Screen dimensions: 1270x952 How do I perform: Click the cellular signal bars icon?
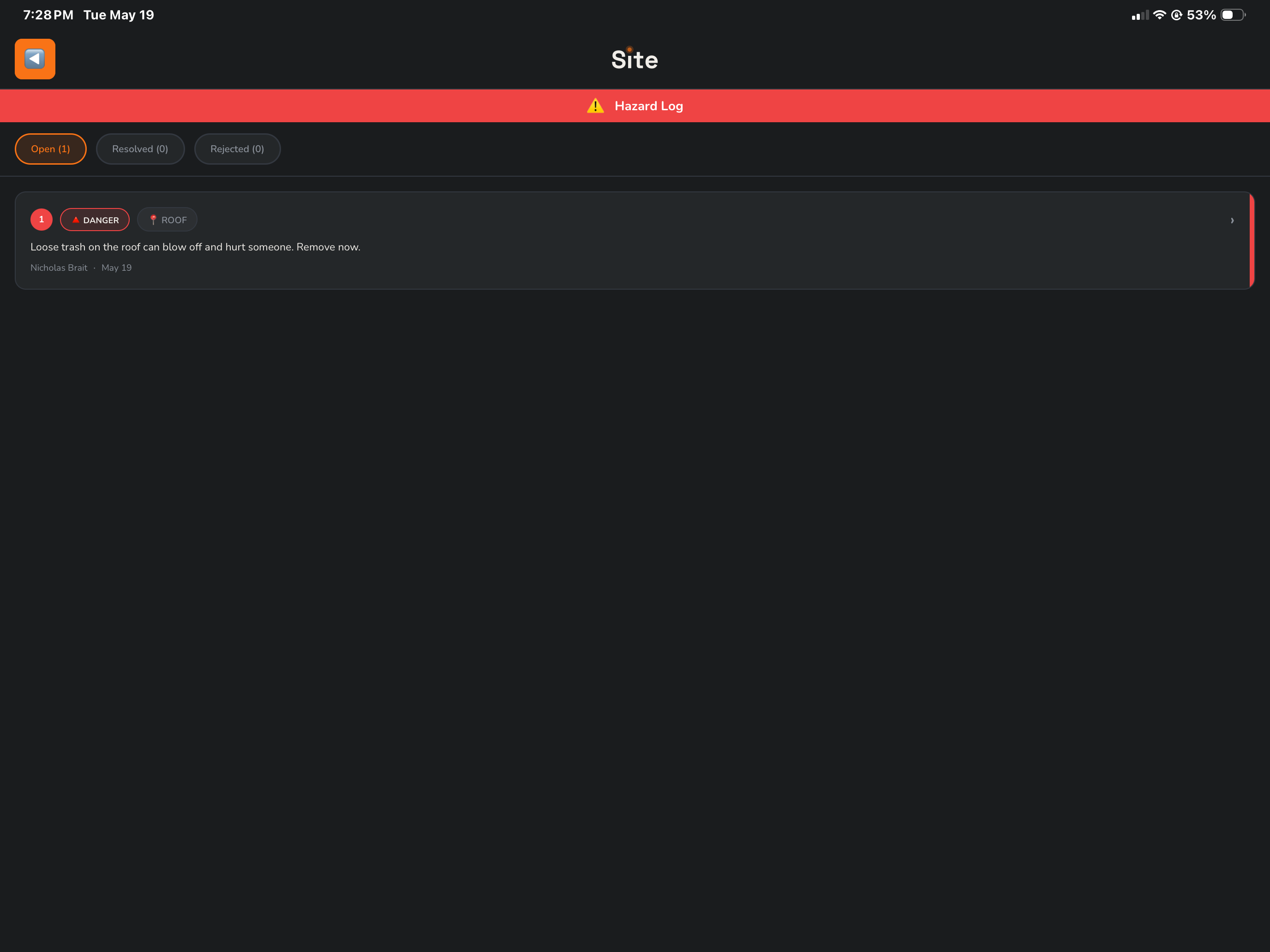[1140, 16]
